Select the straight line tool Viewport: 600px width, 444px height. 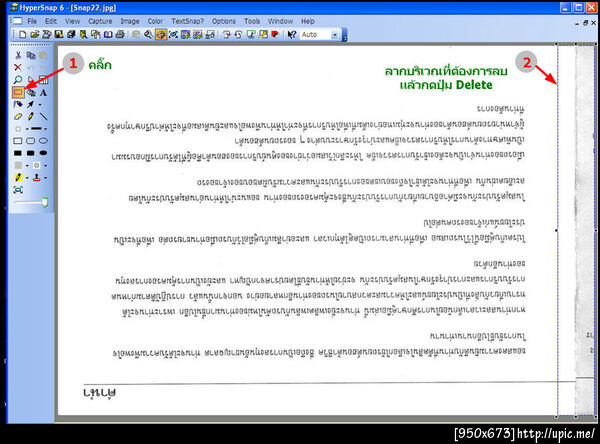click(x=44, y=116)
